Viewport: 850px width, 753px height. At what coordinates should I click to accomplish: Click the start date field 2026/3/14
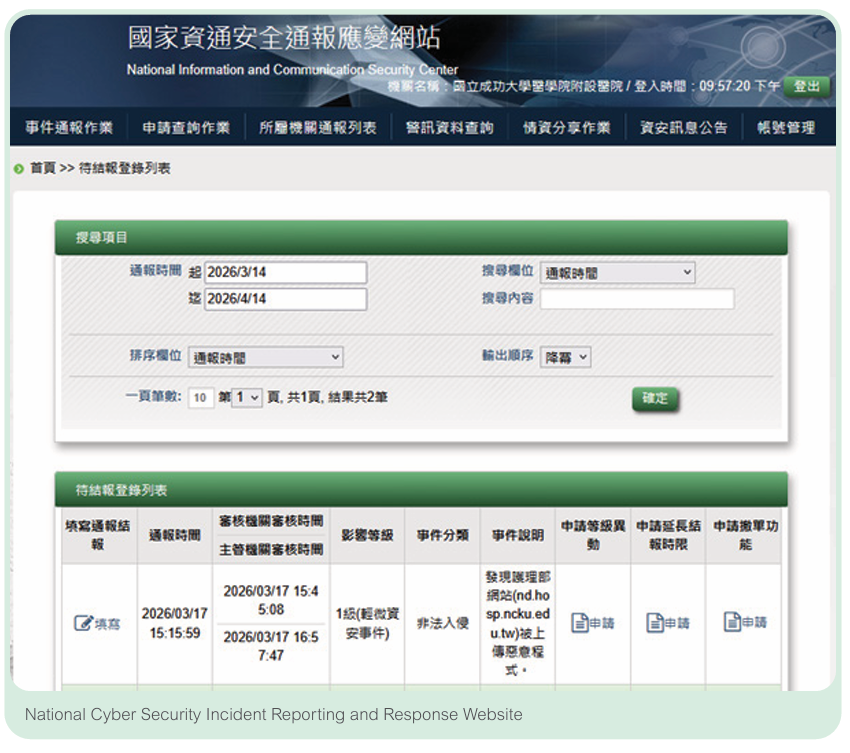[x=285, y=273]
